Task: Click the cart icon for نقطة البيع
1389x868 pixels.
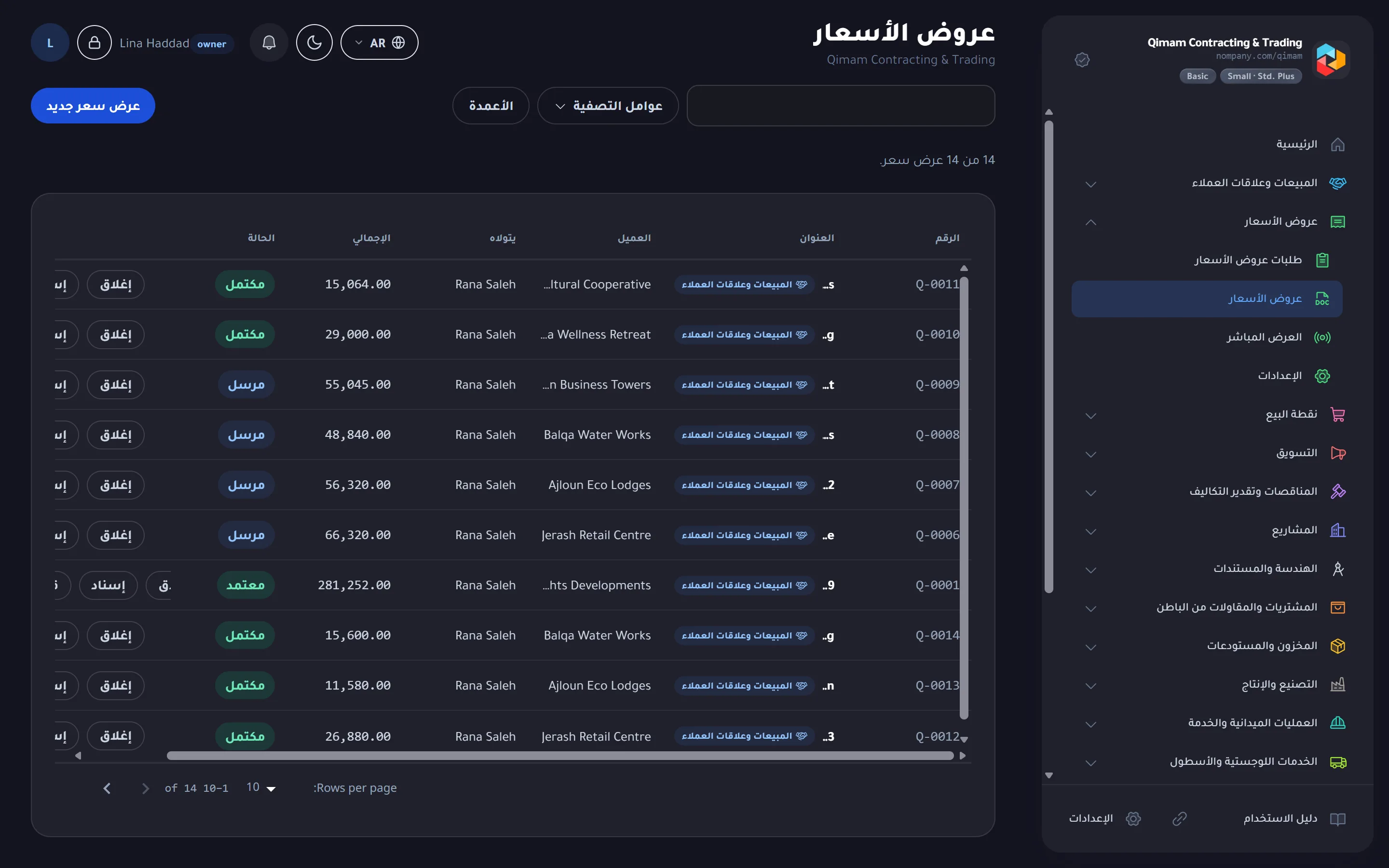Action: (x=1337, y=415)
